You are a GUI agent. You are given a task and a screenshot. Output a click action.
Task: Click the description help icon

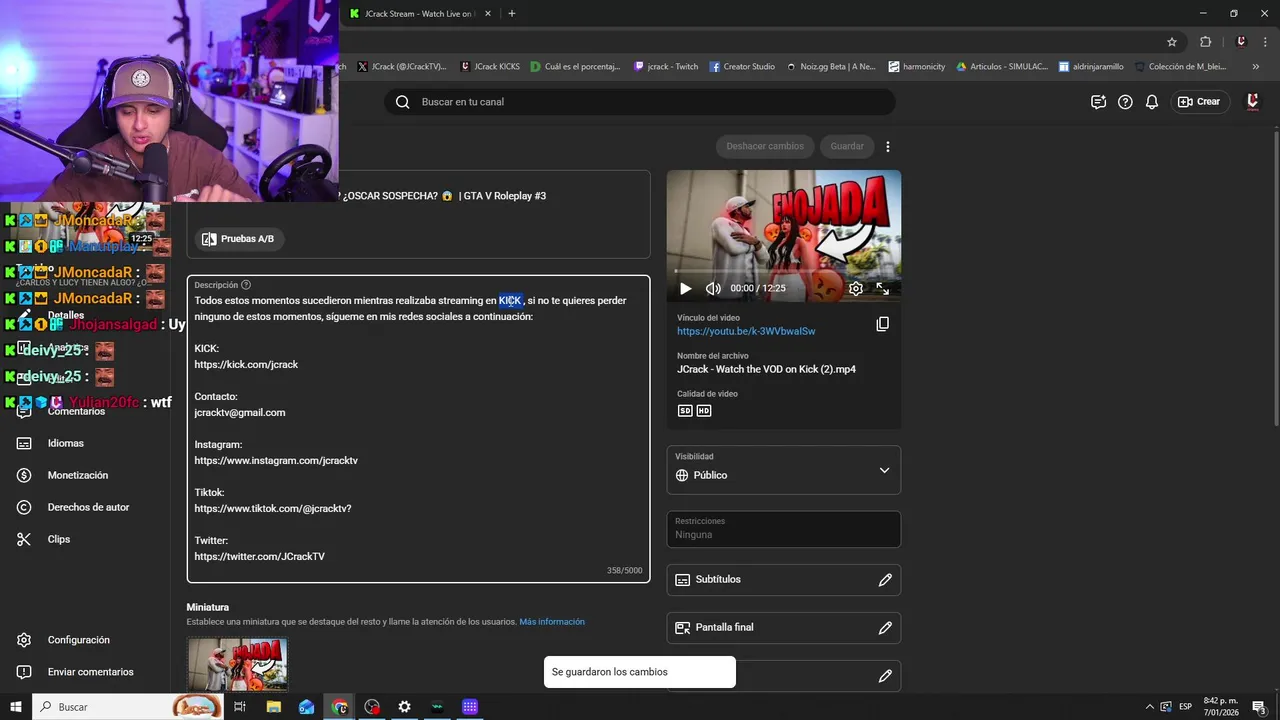246,285
